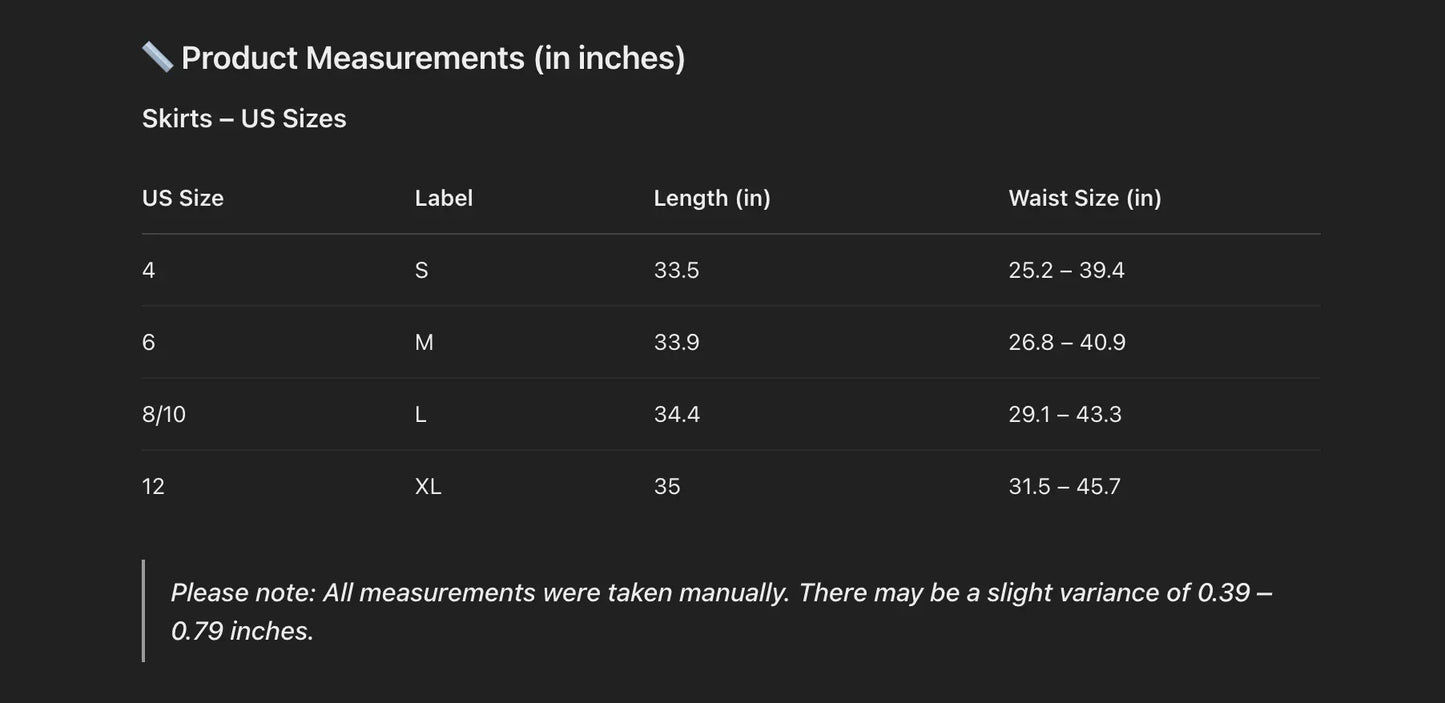Click the Label column header
This screenshot has height=703, width=1445.
(444, 198)
